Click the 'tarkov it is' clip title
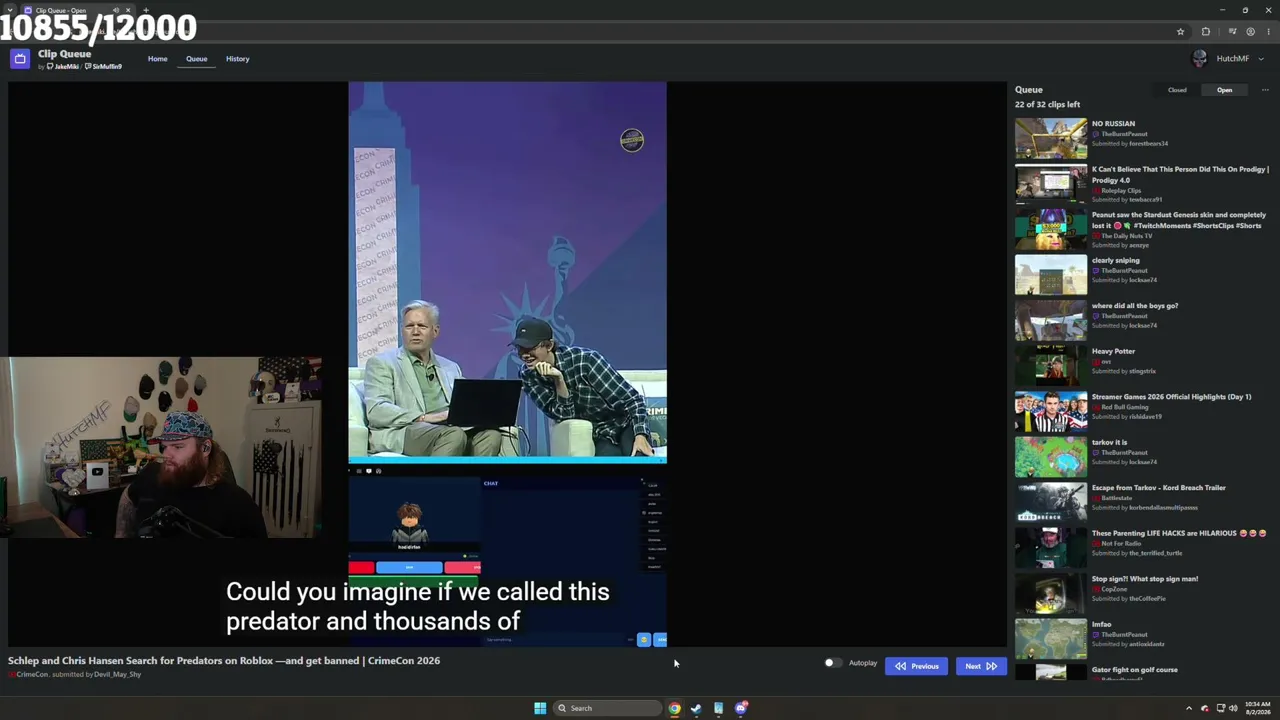The image size is (1280, 720). pyautogui.click(x=1109, y=442)
